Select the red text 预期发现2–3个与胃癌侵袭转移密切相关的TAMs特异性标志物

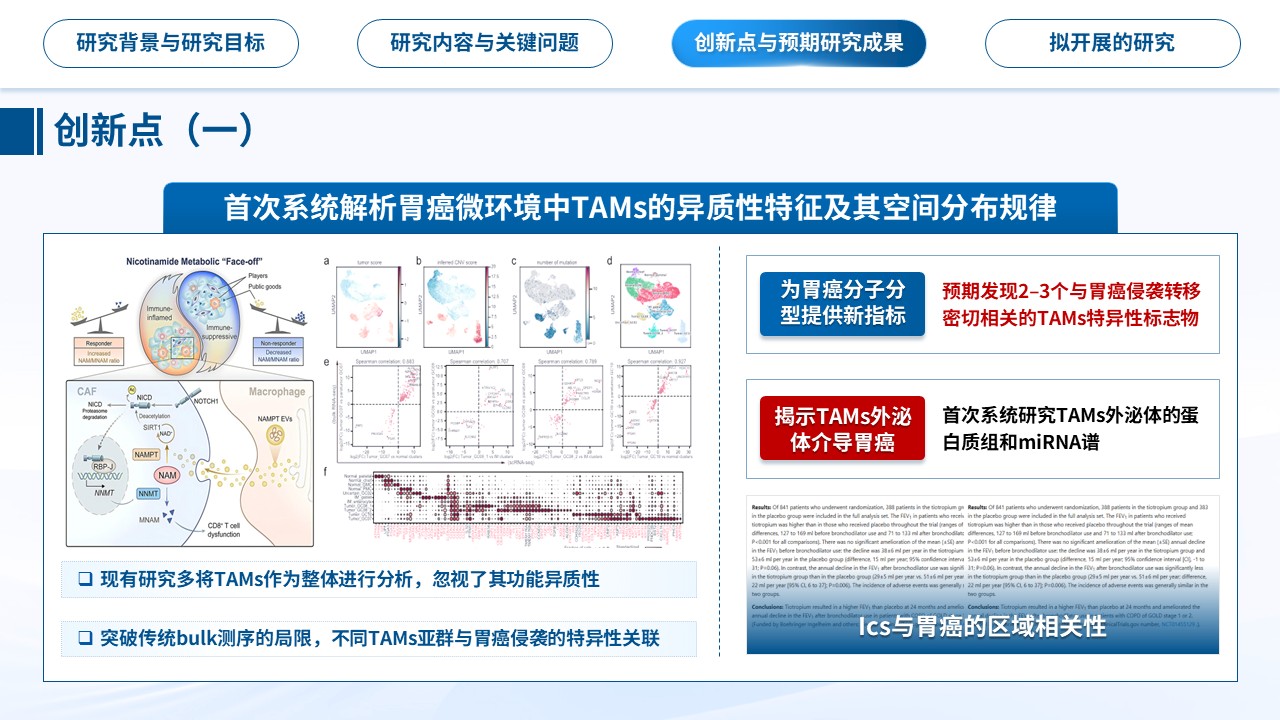(1070, 303)
